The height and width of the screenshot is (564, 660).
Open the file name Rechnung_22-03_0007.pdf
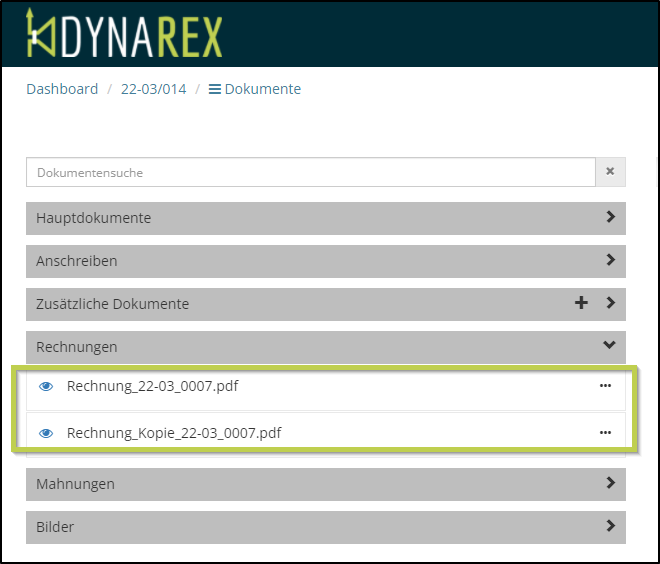152,386
